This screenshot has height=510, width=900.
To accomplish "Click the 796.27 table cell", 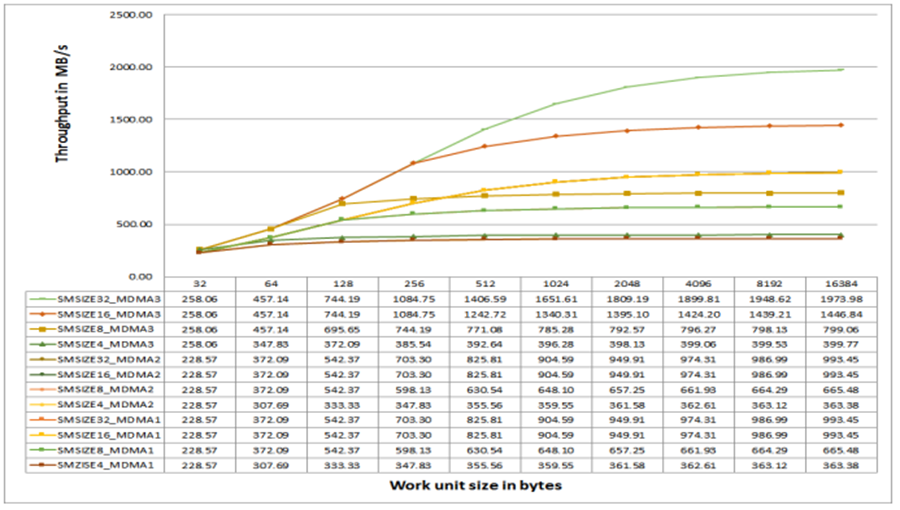I will pos(699,329).
